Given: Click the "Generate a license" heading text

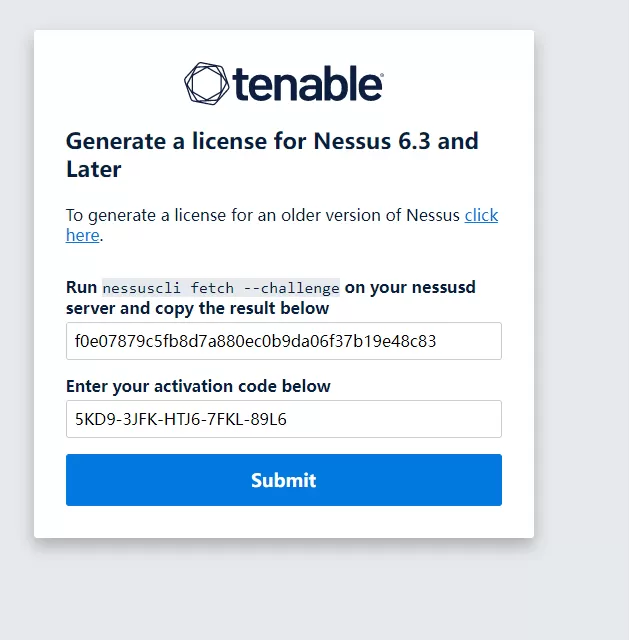Looking at the screenshot, I should (x=166, y=141).
